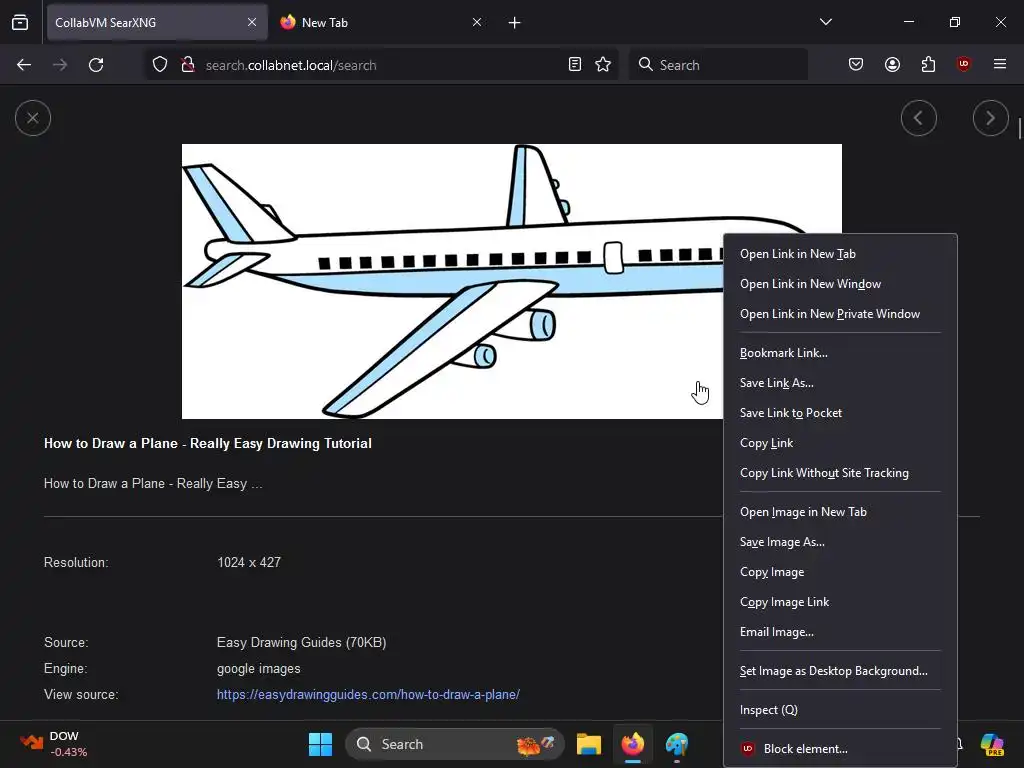Select Save Link to Pocket
Image resolution: width=1024 pixels, height=768 pixels.
840,413
